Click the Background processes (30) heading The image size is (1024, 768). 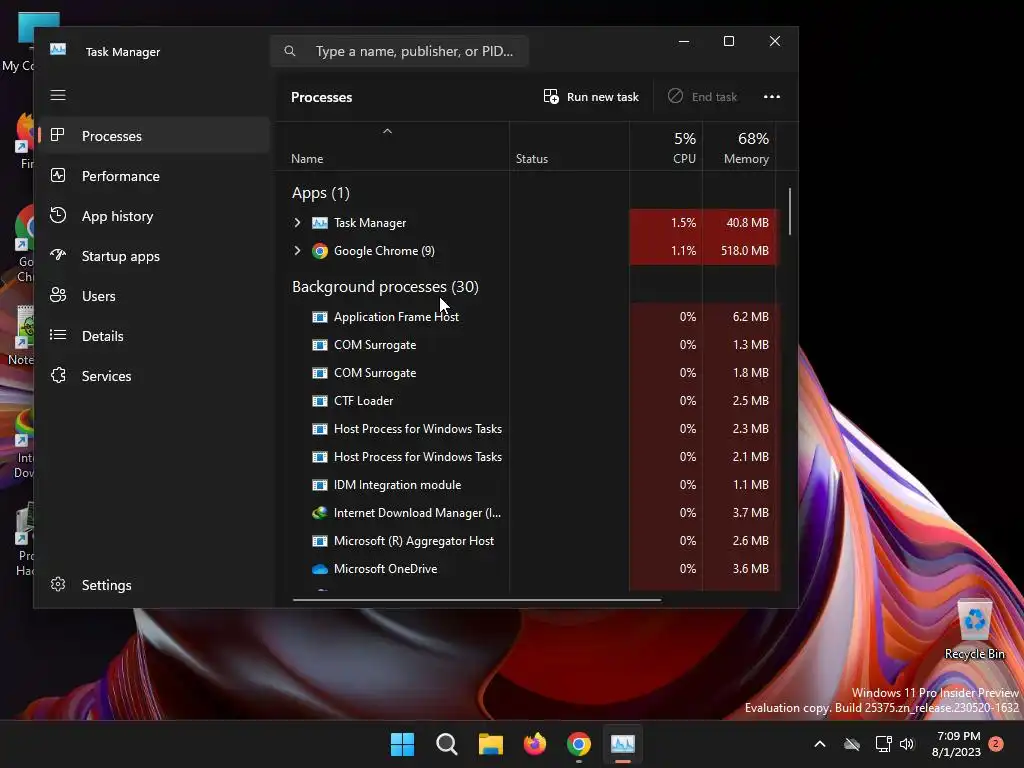(385, 287)
